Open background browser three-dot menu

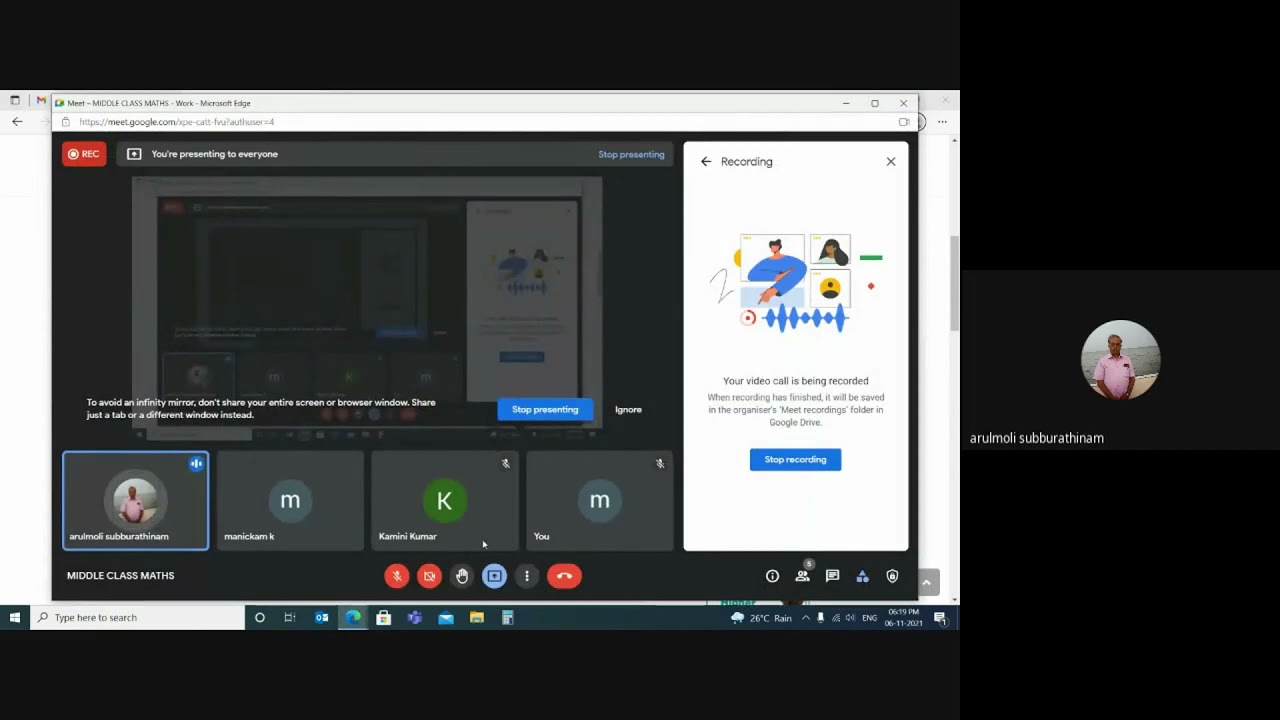pos(942,122)
